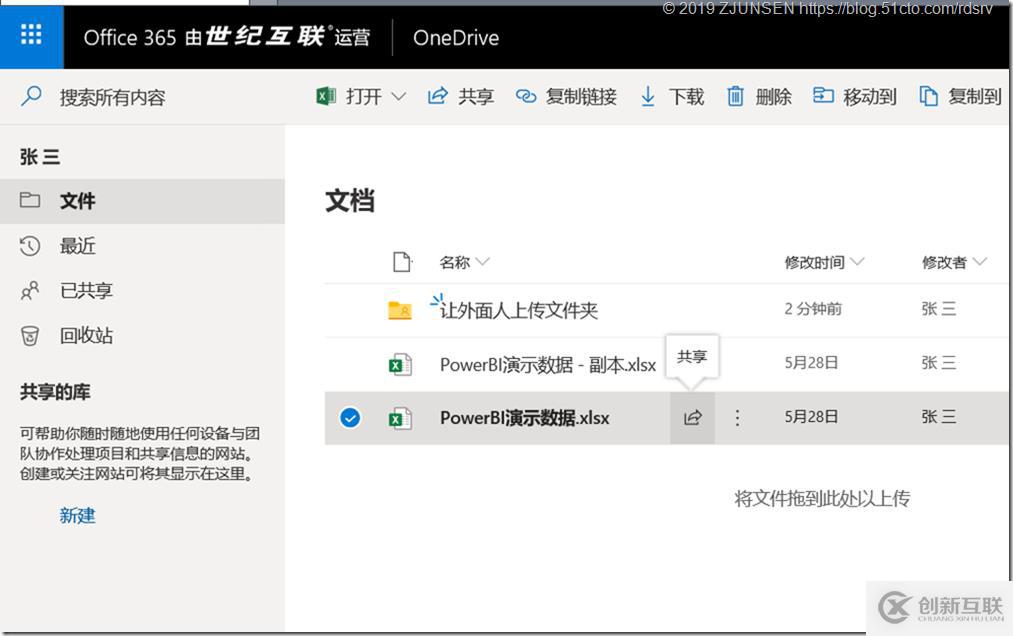Uncheck the selected PowerBI演示数据.xlsx row
Image resolution: width=1013 pixels, height=636 pixels.
click(x=350, y=418)
